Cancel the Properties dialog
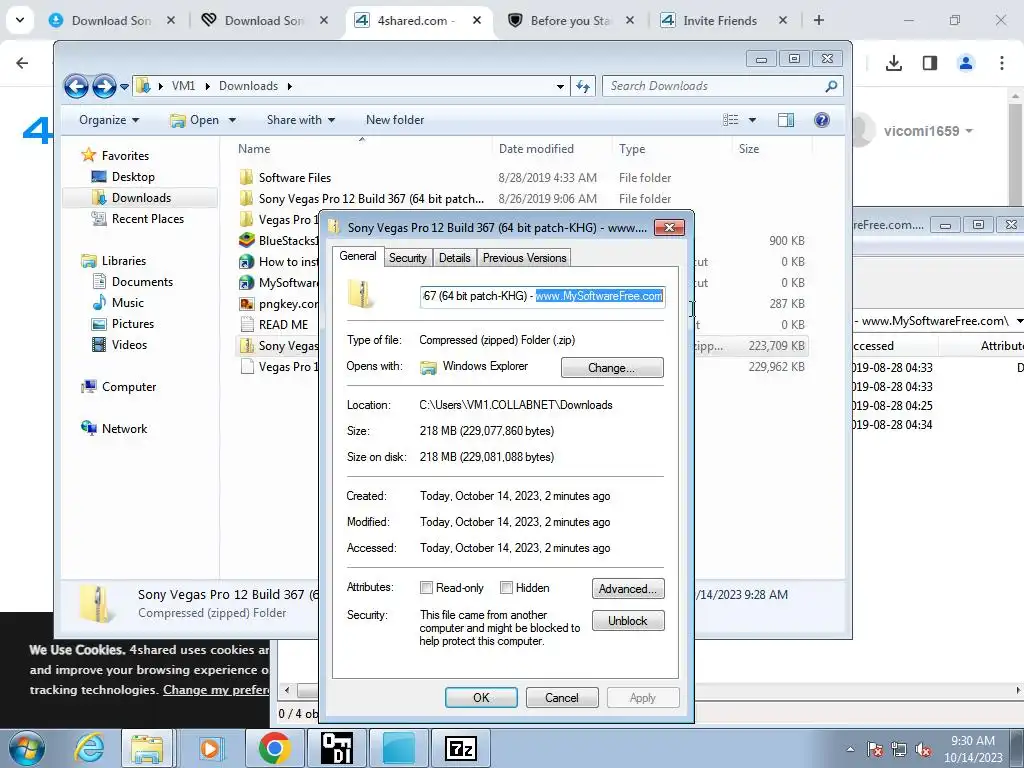The image size is (1024, 768). tap(562, 697)
